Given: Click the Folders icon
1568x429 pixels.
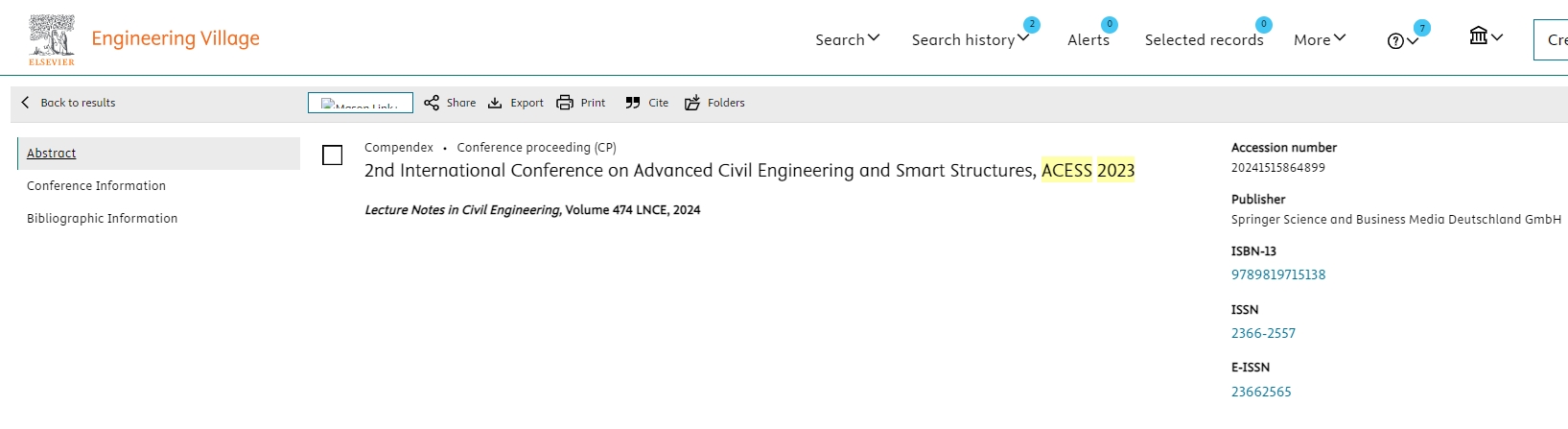Looking at the screenshot, I should pyautogui.click(x=692, y=103).
